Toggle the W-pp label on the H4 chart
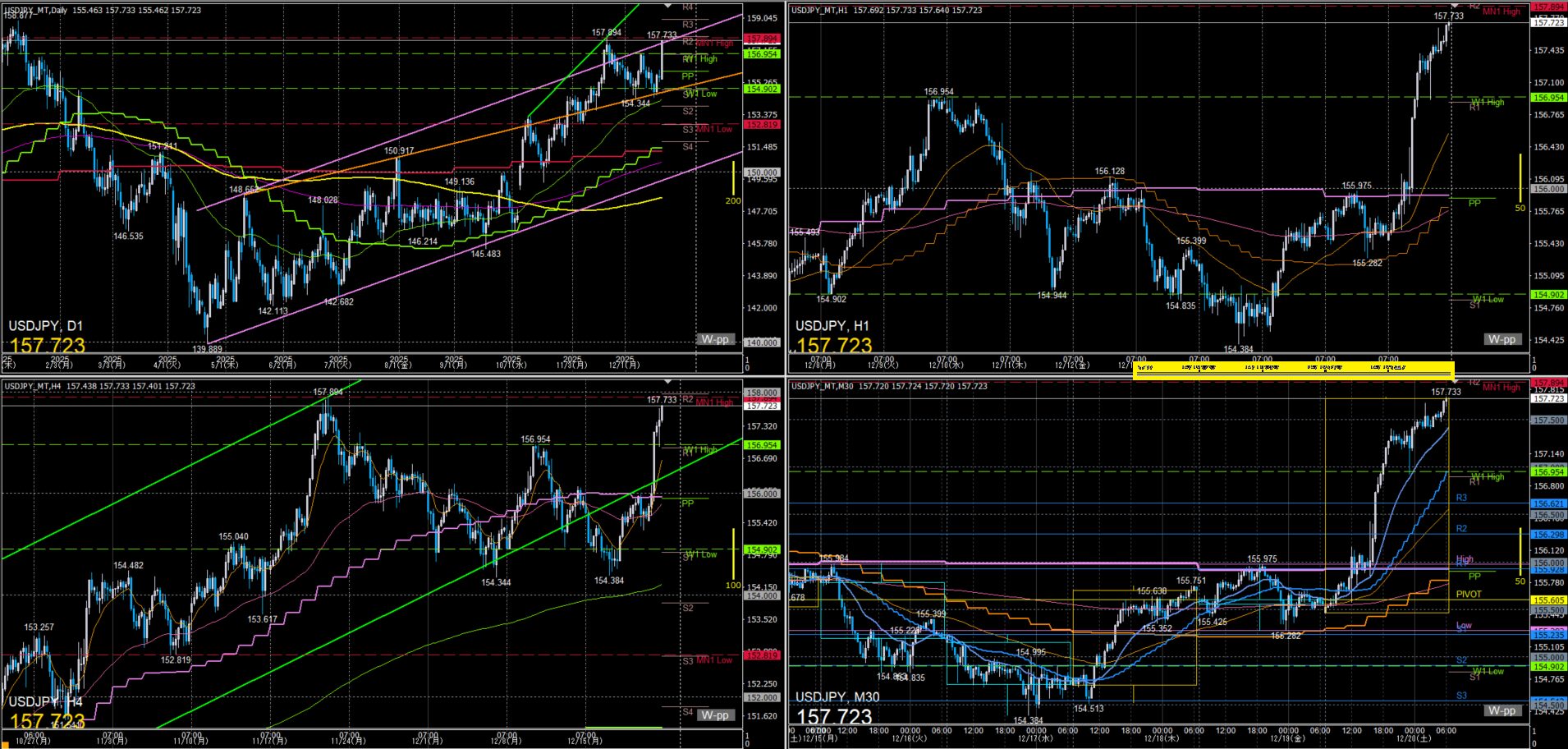This screenshot has height=749, width=1568. point(715,715)
